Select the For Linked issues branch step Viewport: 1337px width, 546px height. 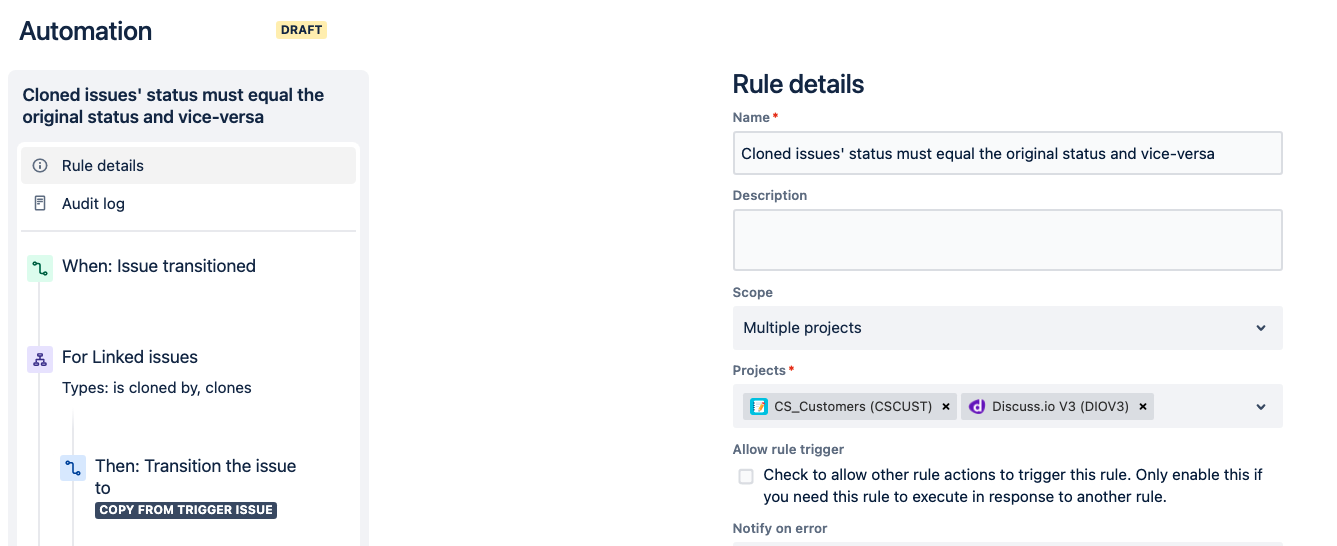pos(130,357)
